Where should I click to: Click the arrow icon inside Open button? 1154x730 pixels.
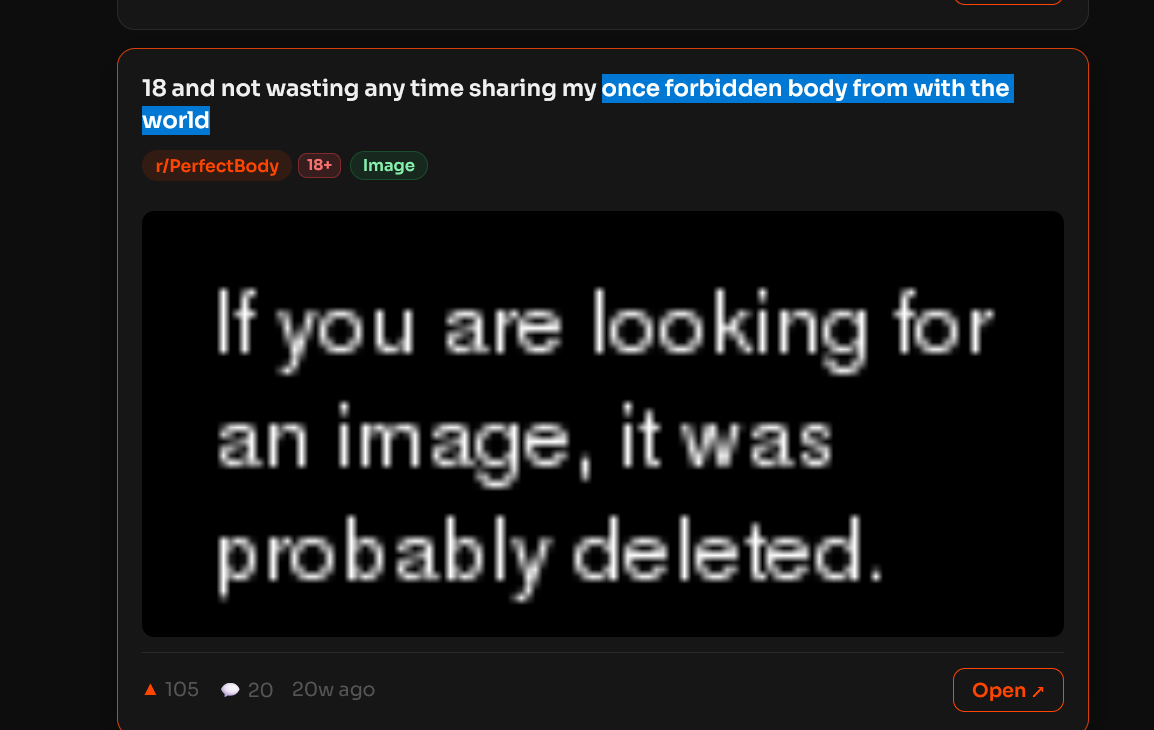pyautogui.click(x=1038, y=691)
